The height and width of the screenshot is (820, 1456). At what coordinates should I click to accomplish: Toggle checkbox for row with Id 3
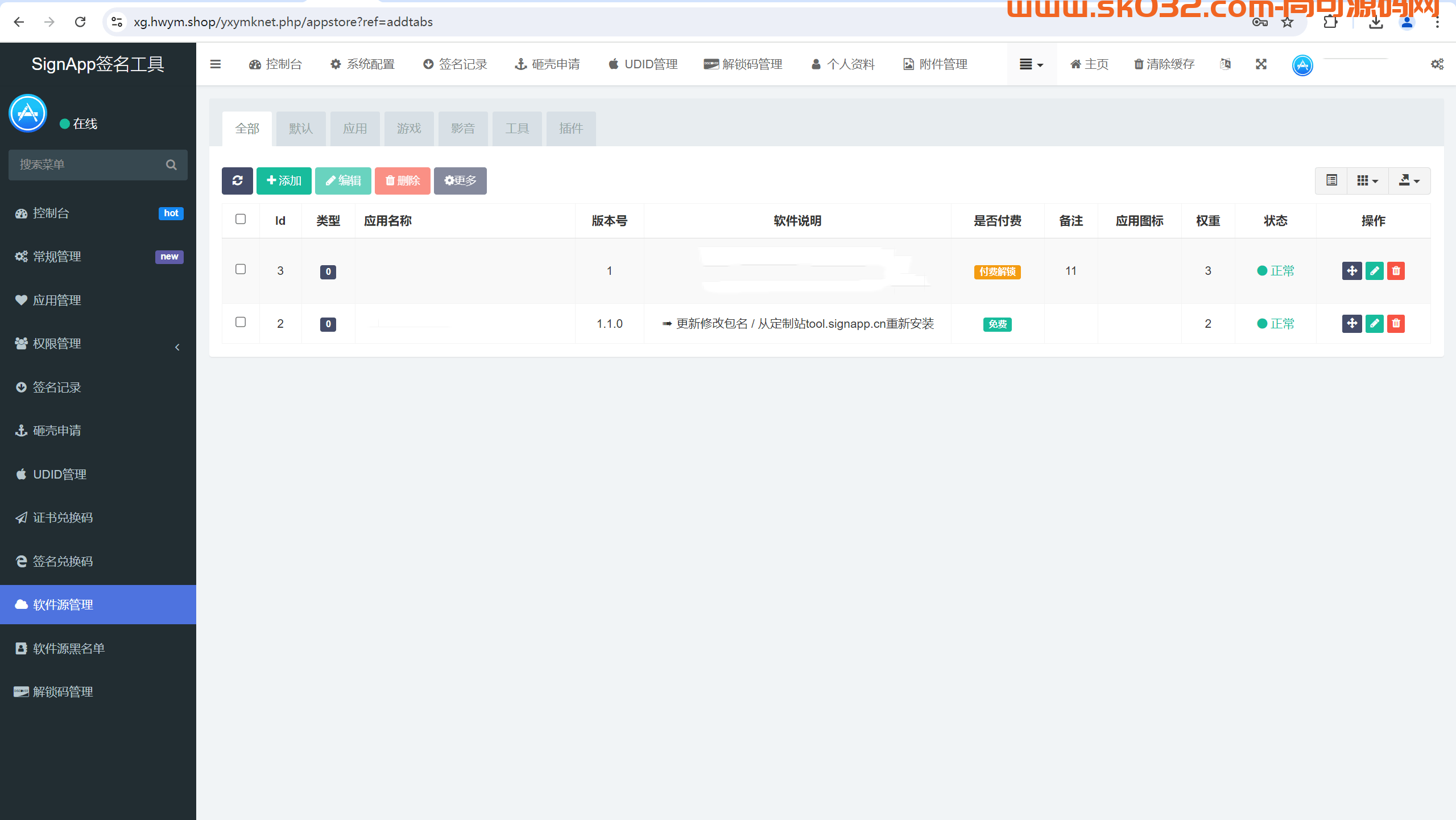point(240,270)
